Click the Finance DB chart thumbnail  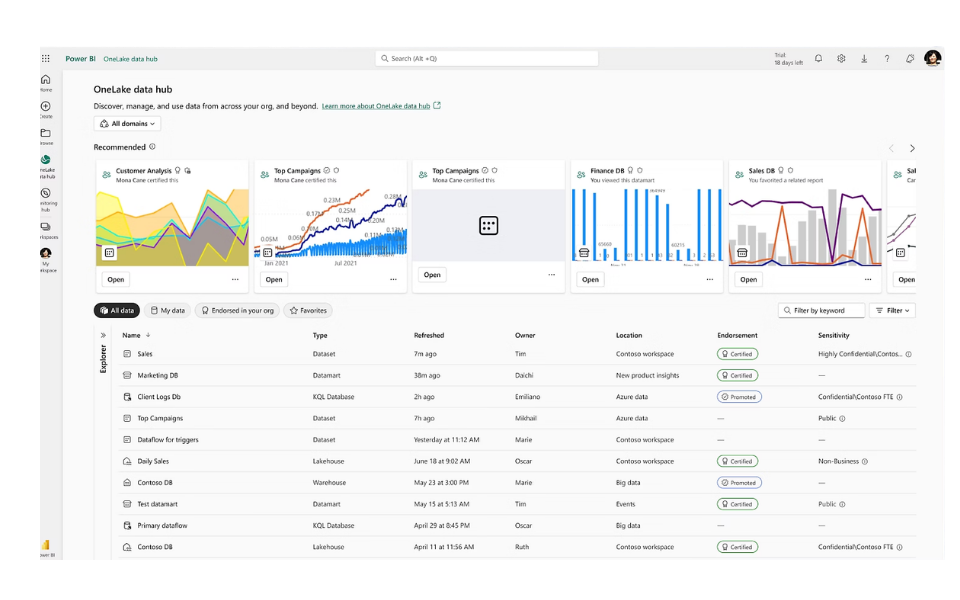tap(647, 227)
